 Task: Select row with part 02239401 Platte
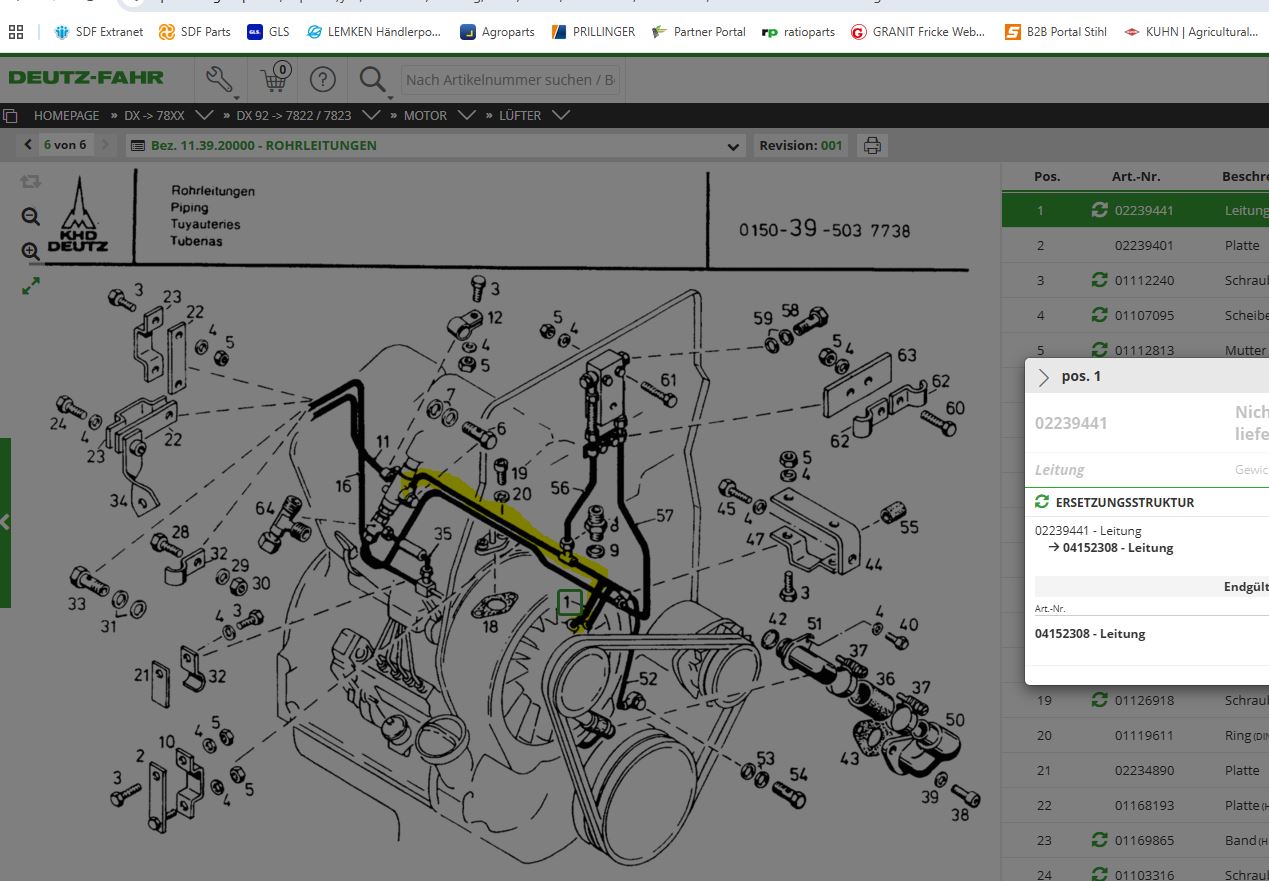(x=1135, y=245)
